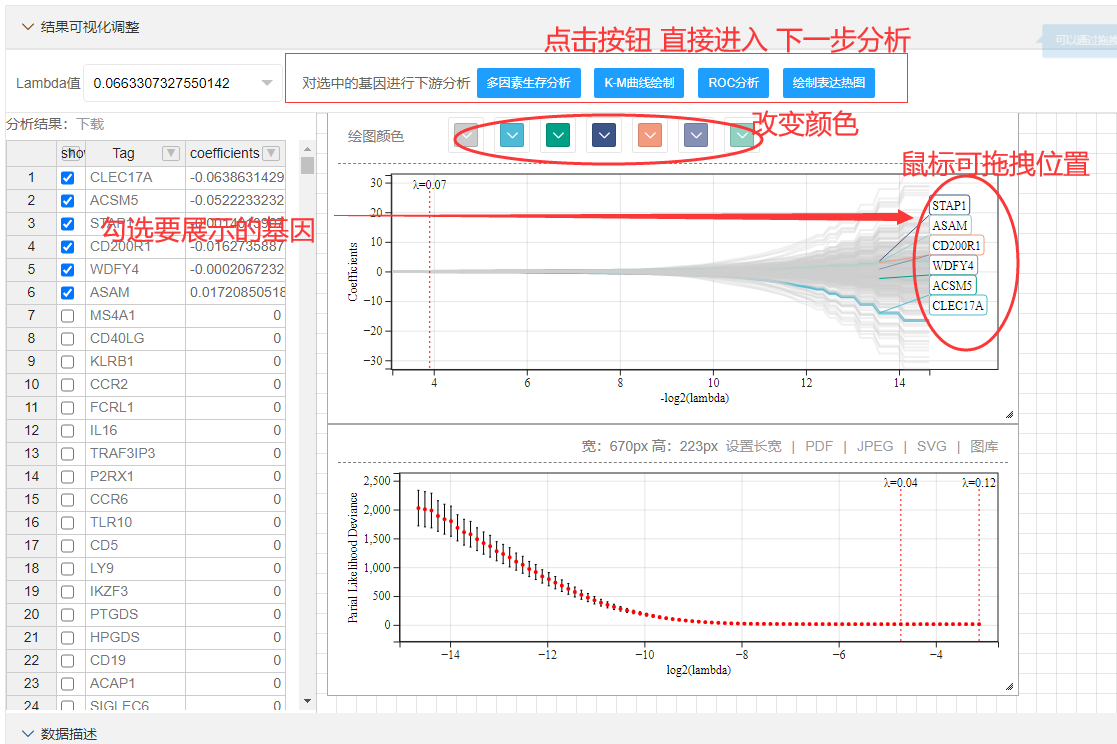Image resolution: width=1117 pixels, height=744 pixels.
Task: Open the coefficients column filter
Action: pos(269,153)
